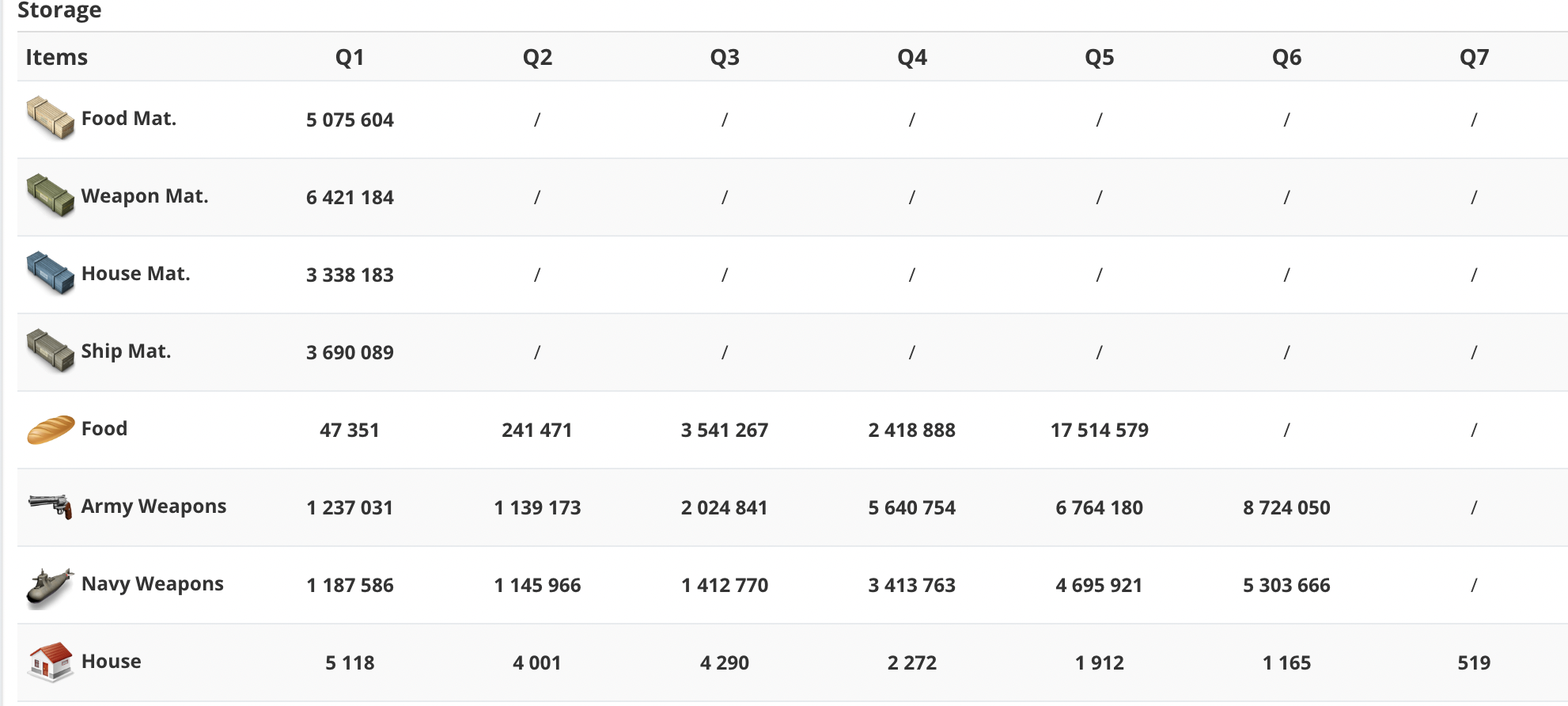Click the Navy Weapons row label
The height and width of the screenshot is (706, 1568).
click(x=152, y=583)
